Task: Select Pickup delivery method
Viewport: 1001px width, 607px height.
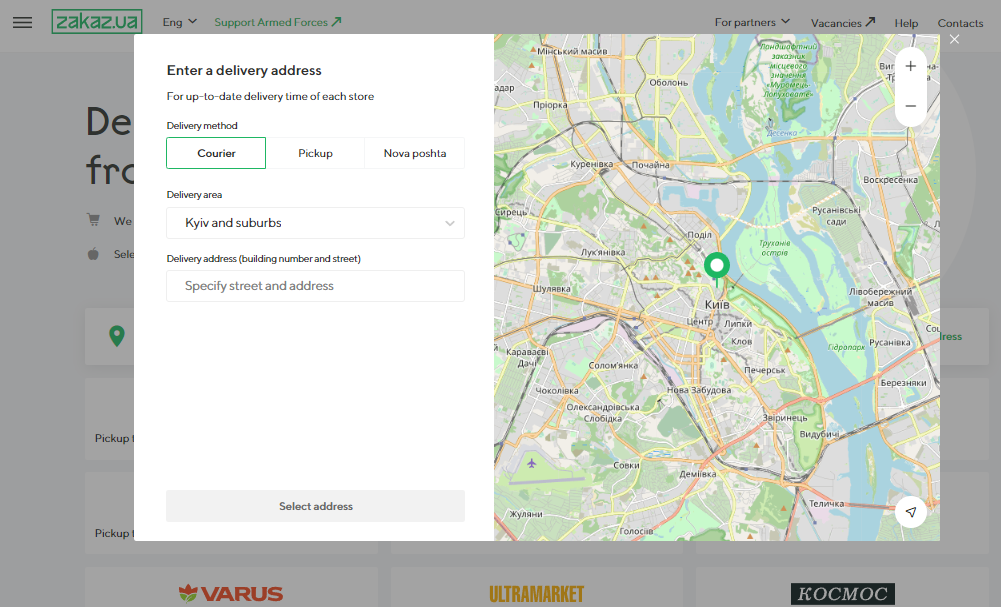Action: point(315,153)
